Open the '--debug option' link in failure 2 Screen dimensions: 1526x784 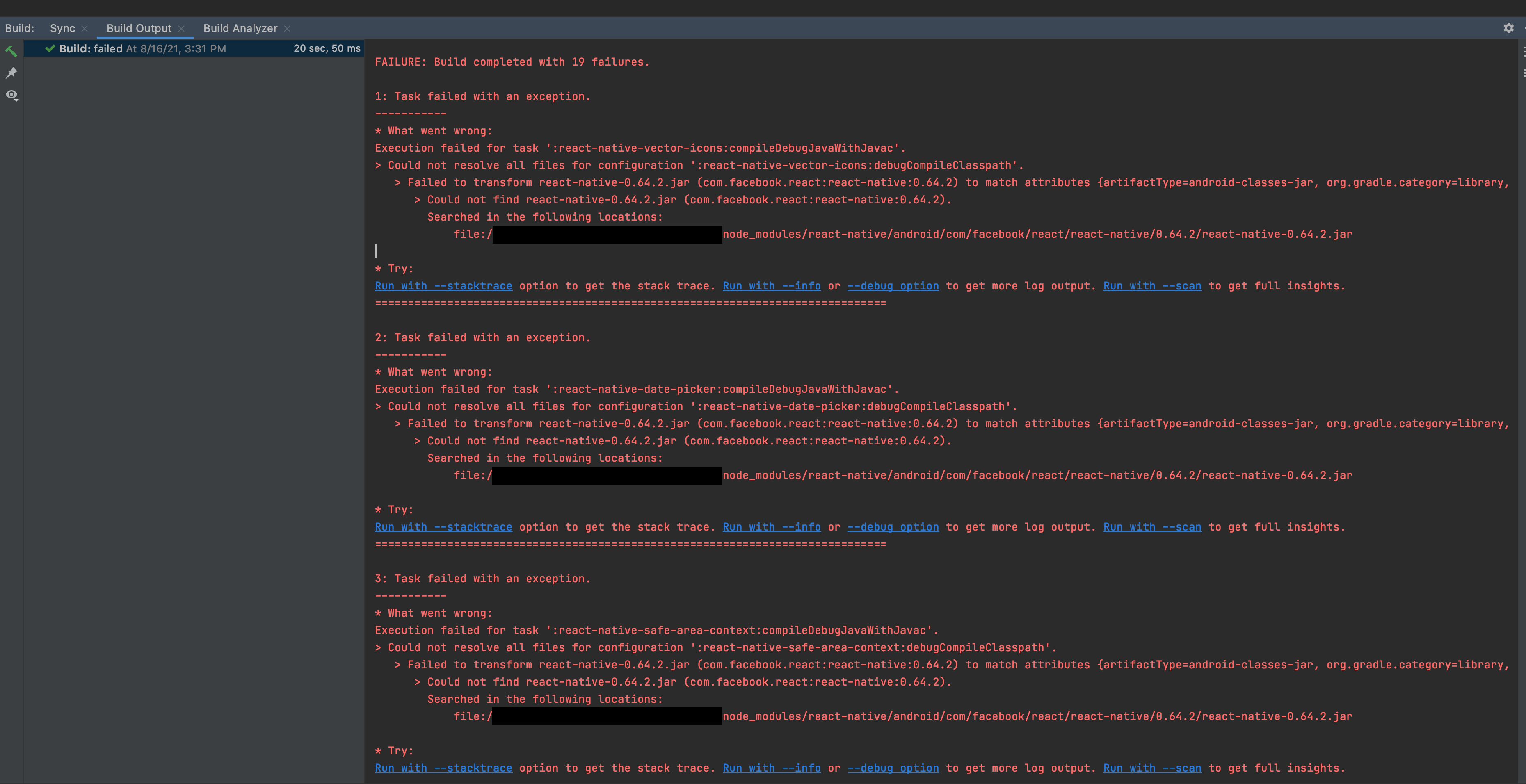pos(893,526)
